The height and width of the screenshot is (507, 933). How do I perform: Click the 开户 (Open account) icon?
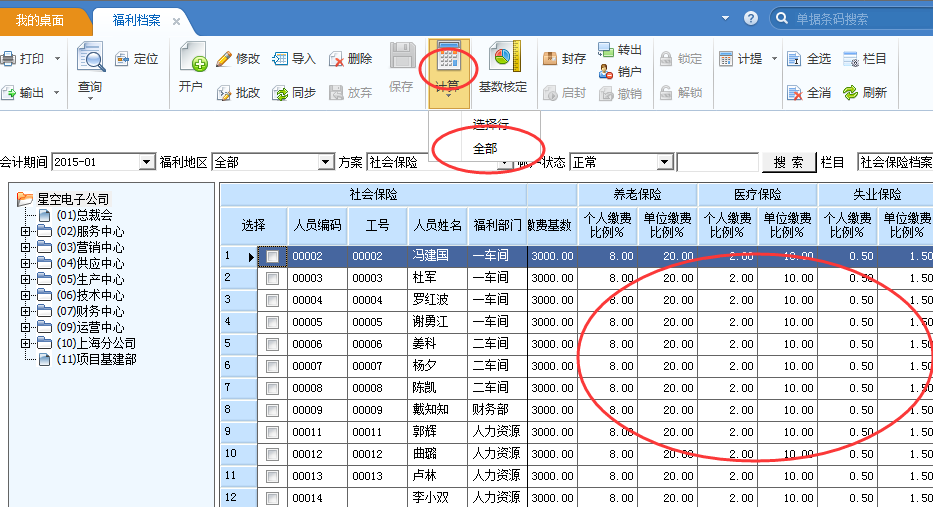191,66
